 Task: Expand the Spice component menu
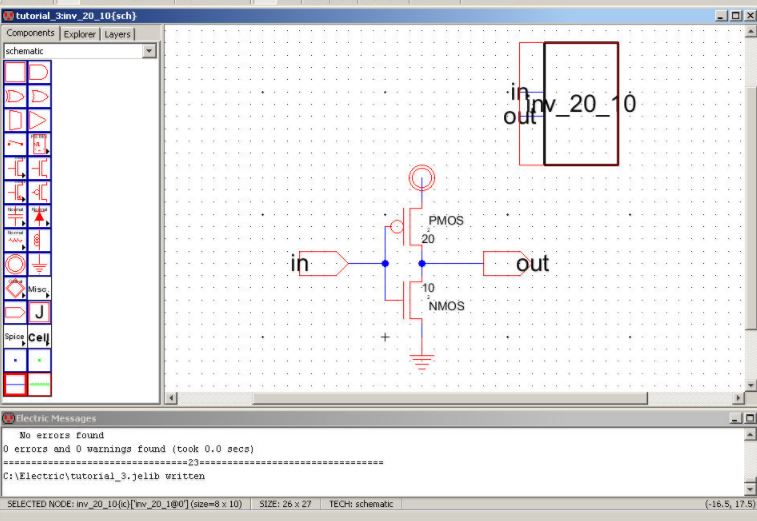[16, 337]
